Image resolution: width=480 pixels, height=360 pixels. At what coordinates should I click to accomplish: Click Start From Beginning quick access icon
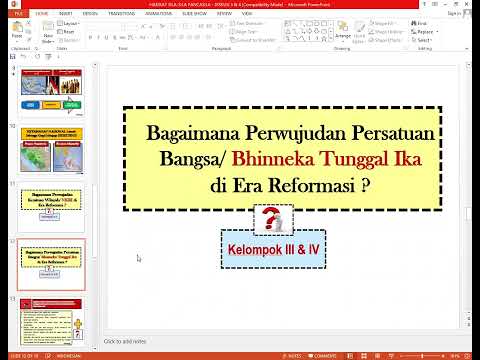pyautogui.click(x=49, y=57)
